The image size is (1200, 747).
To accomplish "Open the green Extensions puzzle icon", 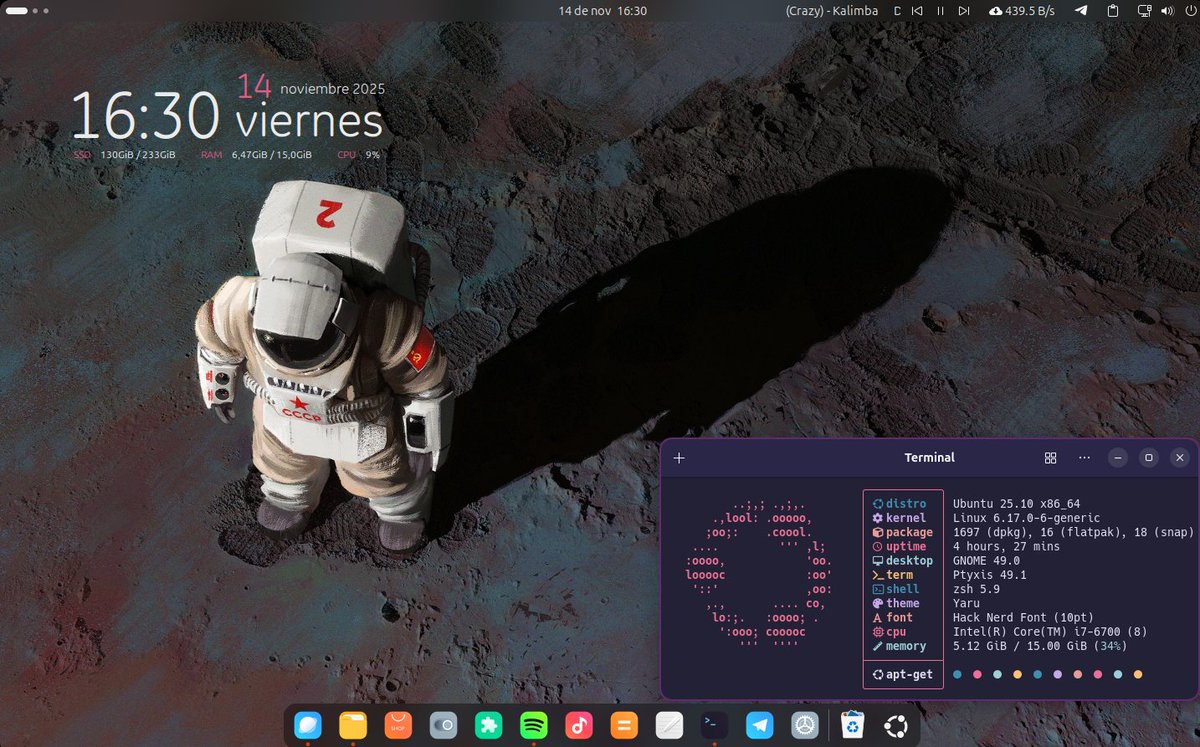I will (x=488, y=725).
